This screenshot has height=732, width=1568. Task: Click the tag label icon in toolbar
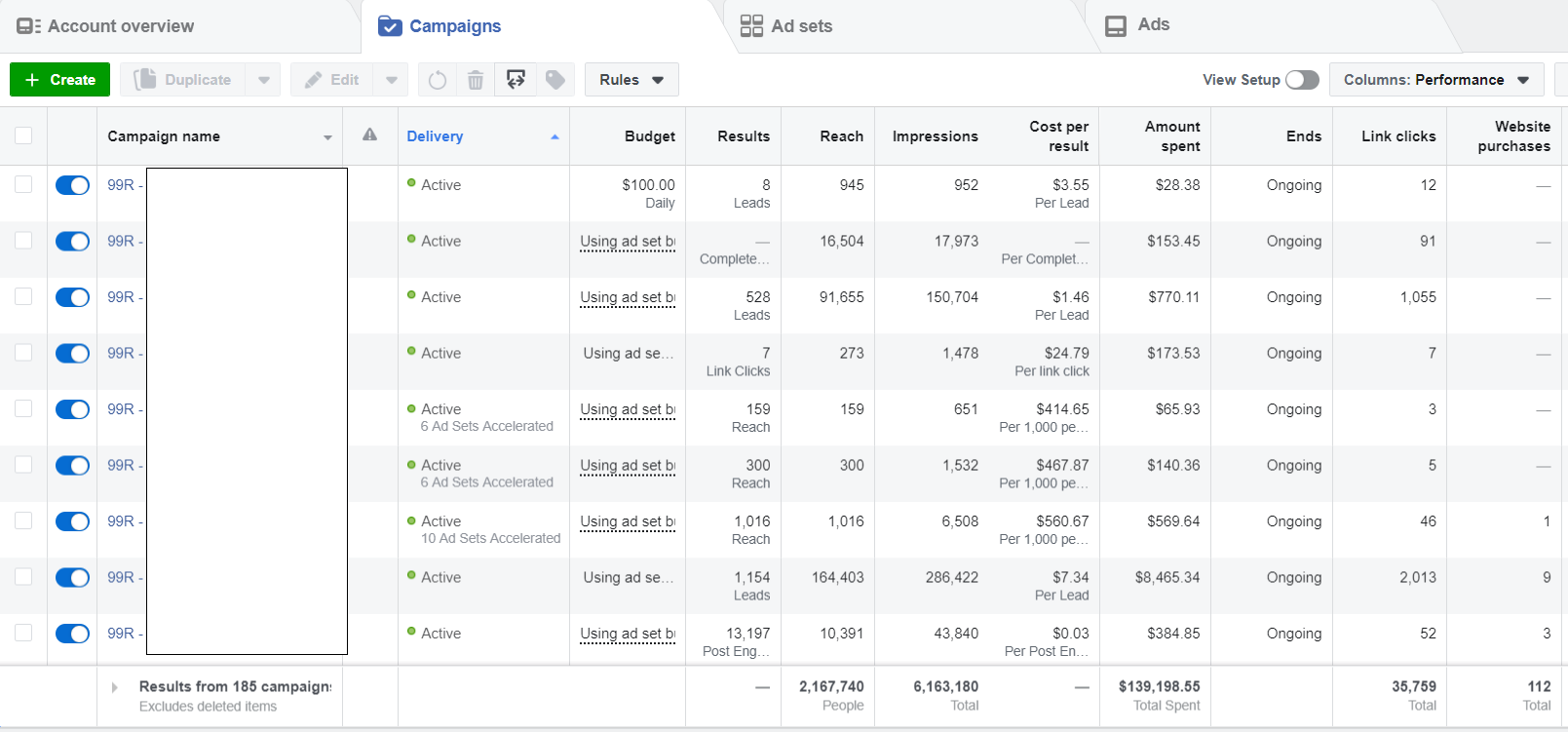[x=555, y=80]
